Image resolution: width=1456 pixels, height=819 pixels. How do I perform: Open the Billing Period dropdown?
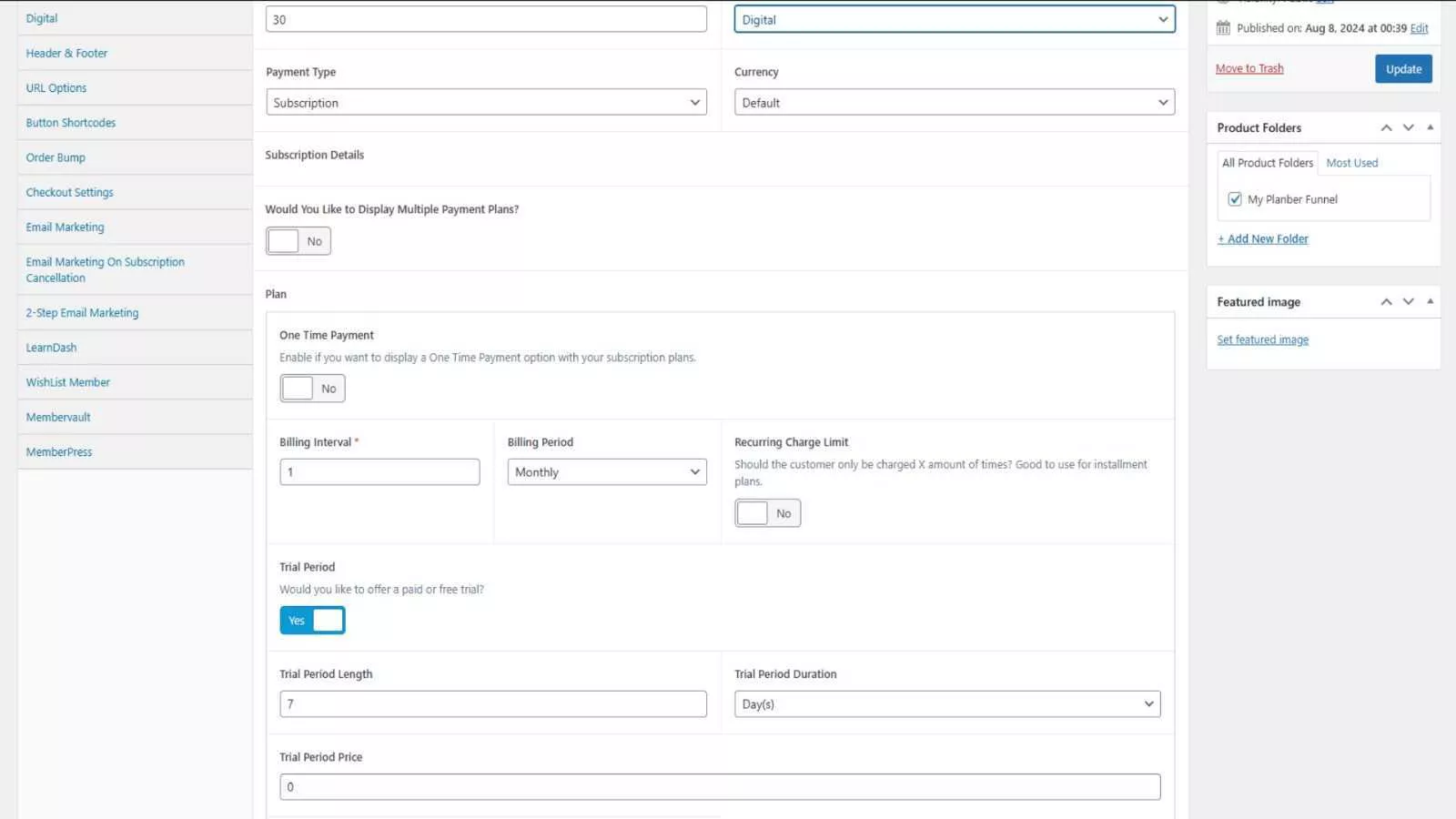click(x=606, y=472)
